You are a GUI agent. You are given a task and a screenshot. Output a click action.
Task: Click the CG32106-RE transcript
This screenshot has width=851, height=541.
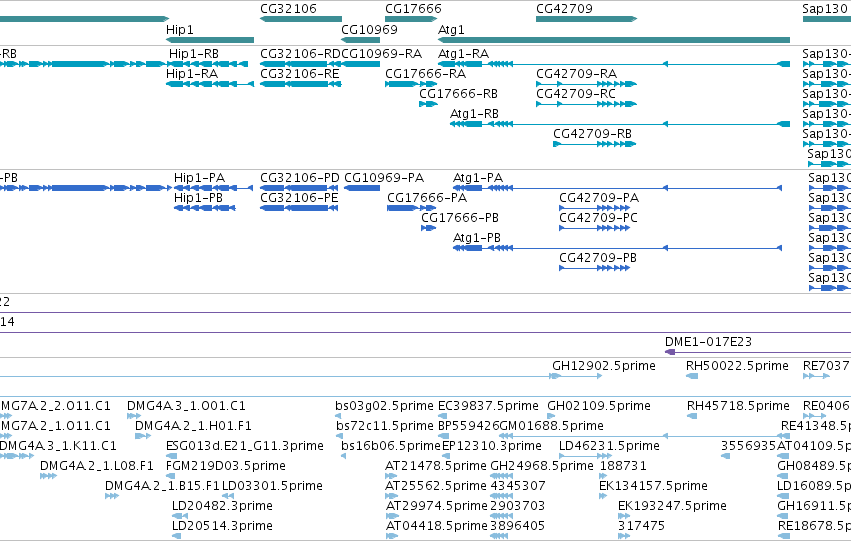(301, 84)
